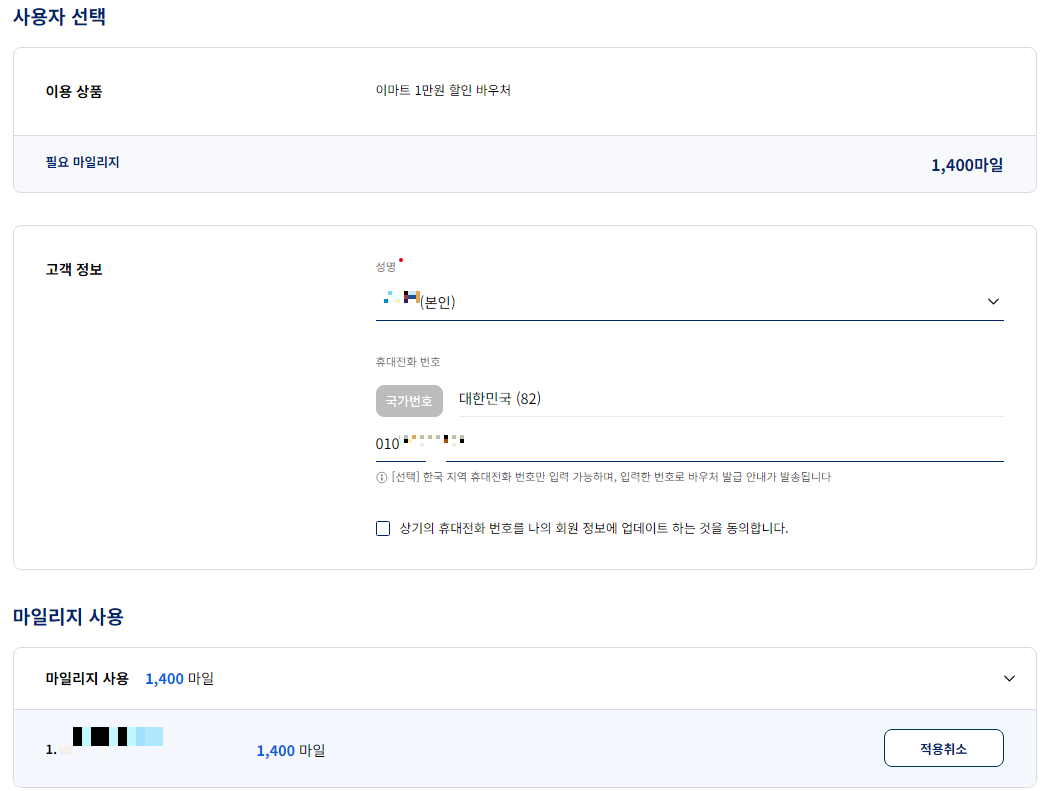This screenshot has height=791, width=1051.
Task: Click the 국가번호 button
Action: [409, 401]
